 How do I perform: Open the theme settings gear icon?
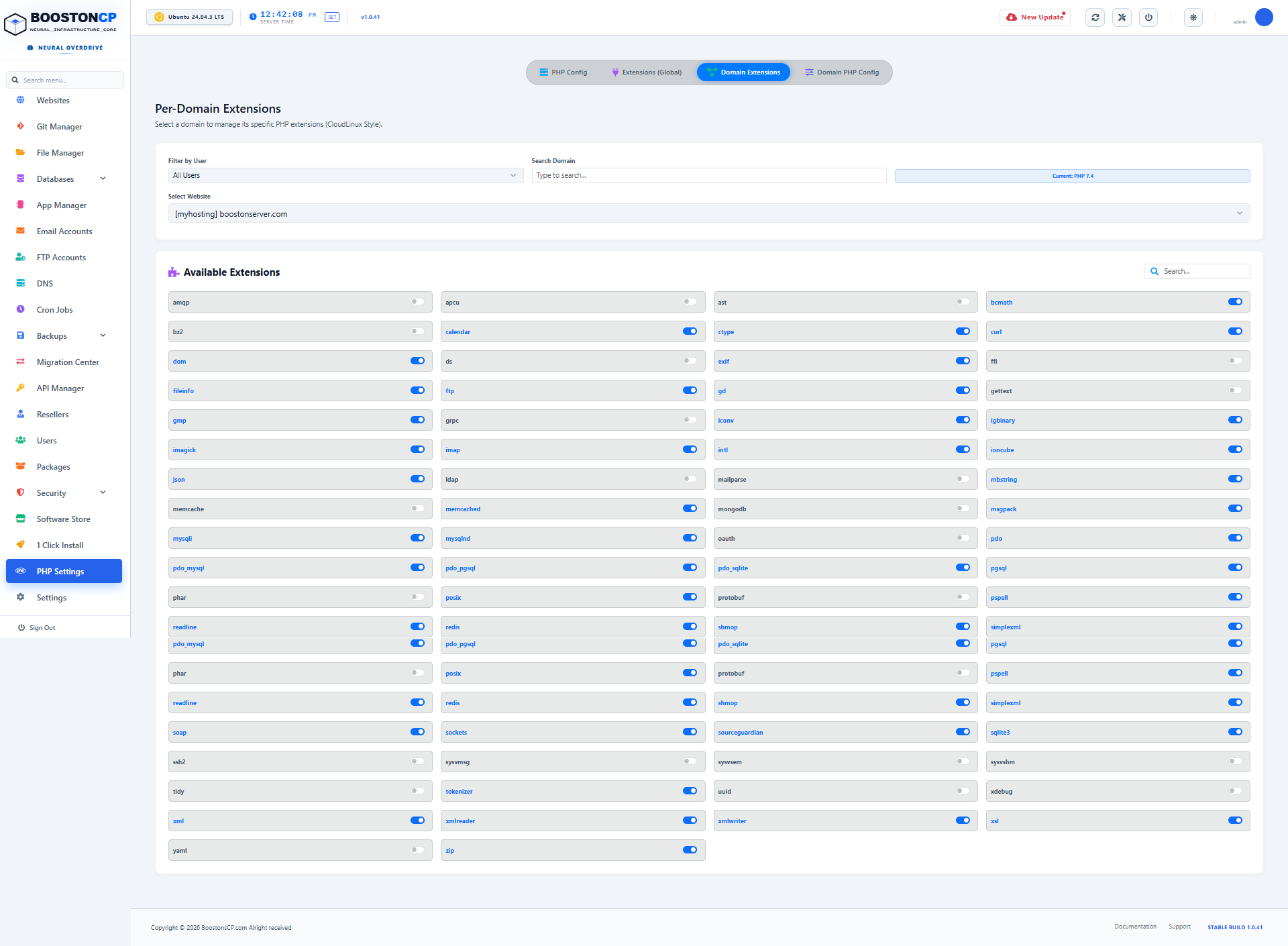1193,17
